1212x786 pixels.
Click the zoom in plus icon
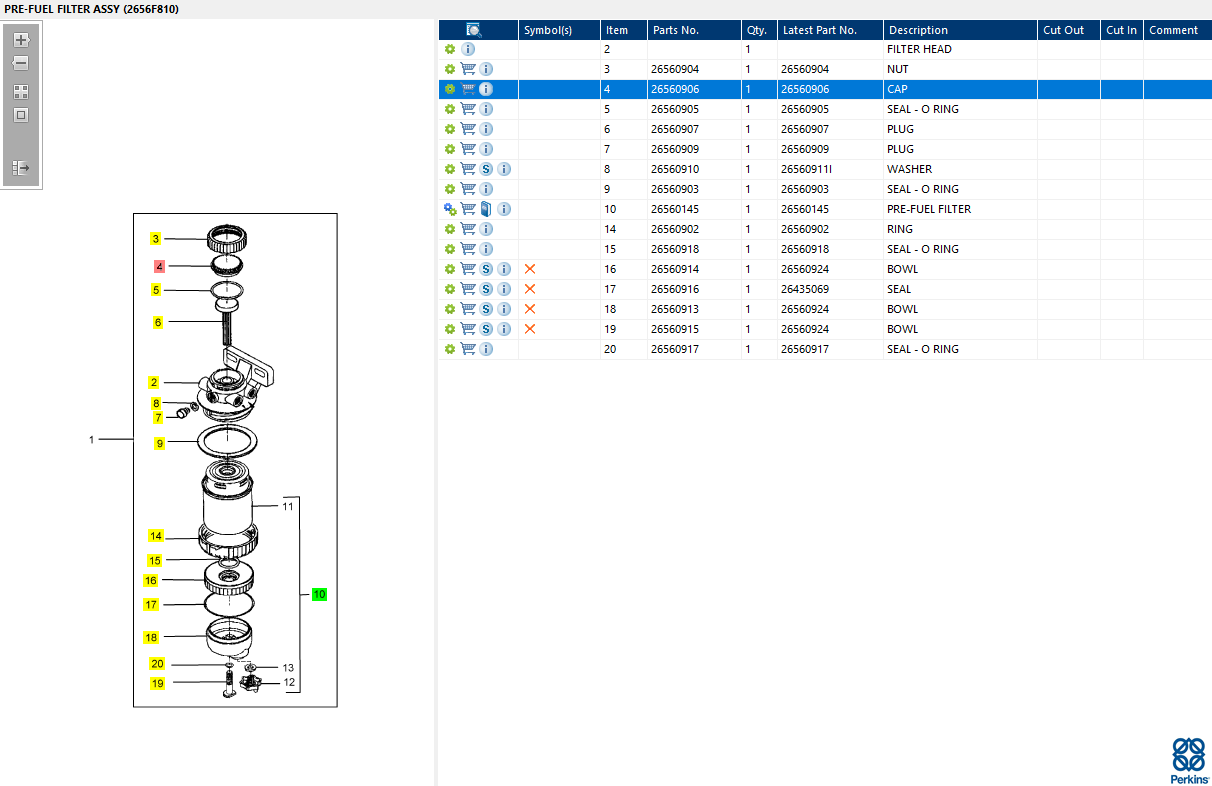(x=21, y=40)
